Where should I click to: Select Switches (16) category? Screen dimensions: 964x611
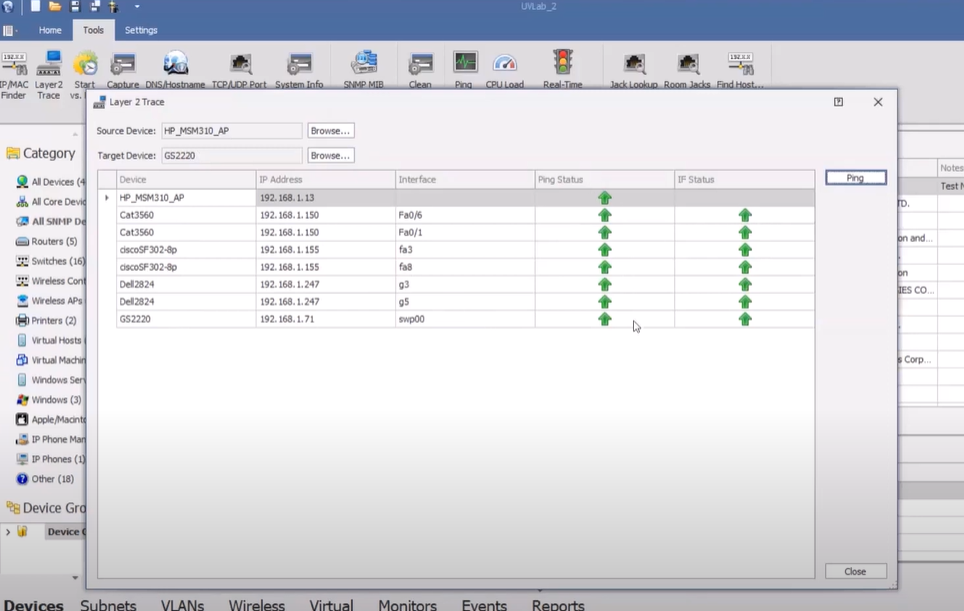(50, 261)
